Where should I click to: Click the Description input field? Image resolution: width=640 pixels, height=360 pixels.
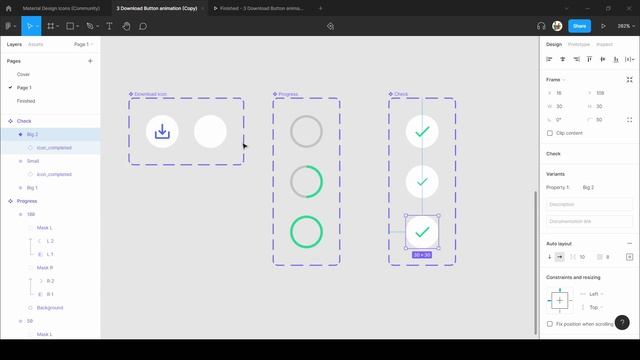click(x=589, y=204)
